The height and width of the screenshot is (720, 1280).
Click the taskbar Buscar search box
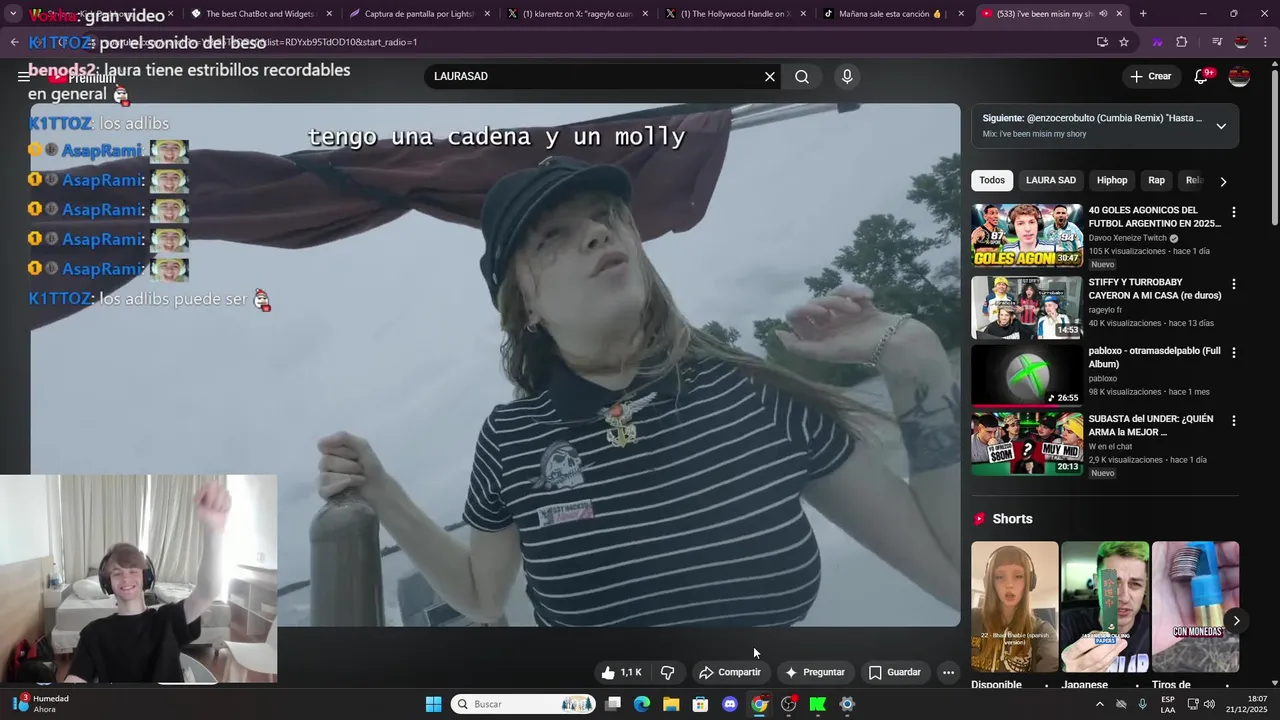[x=525, y=704]
